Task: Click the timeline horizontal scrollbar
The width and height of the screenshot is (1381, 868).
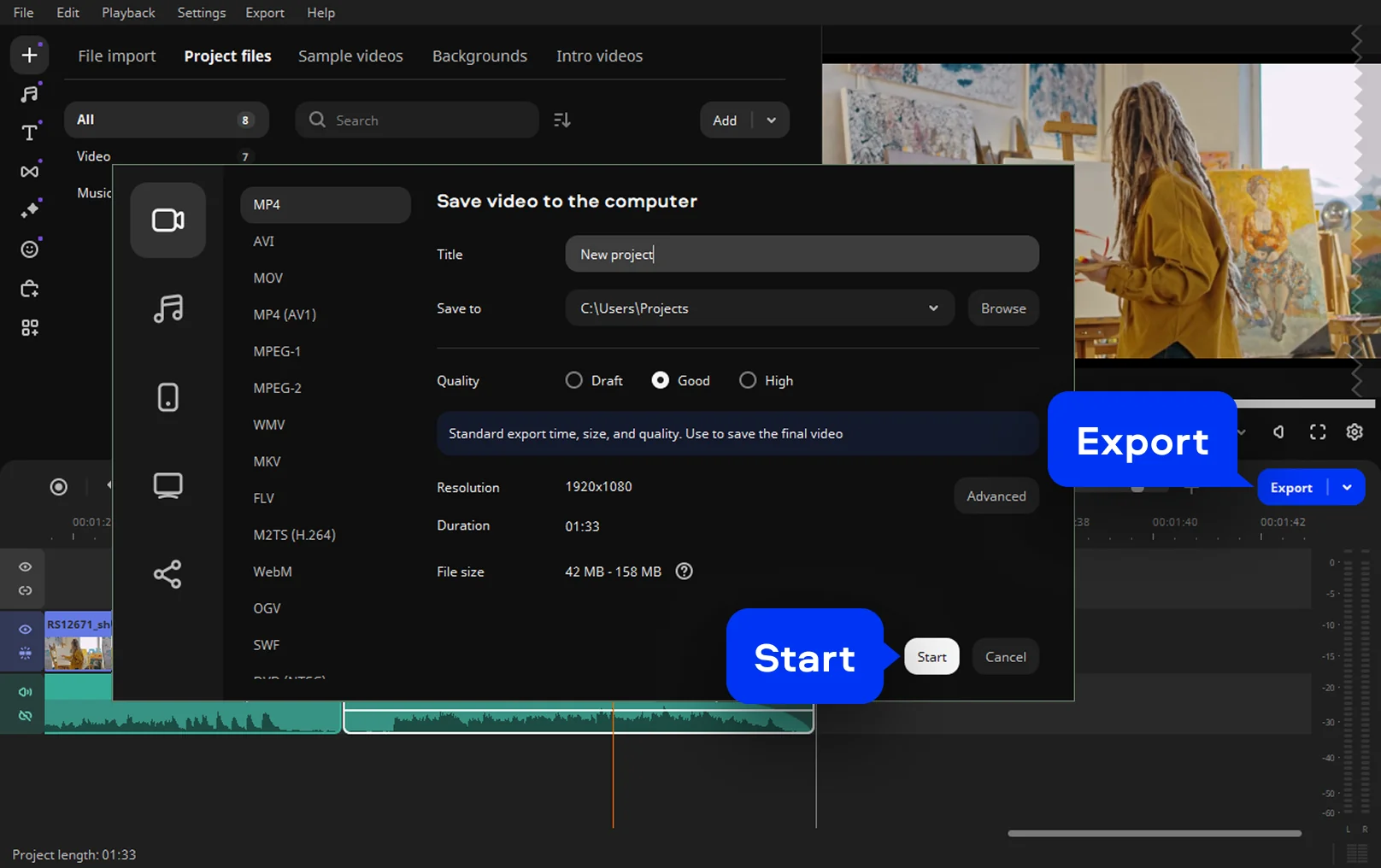Action: [x=1154, y=833]
